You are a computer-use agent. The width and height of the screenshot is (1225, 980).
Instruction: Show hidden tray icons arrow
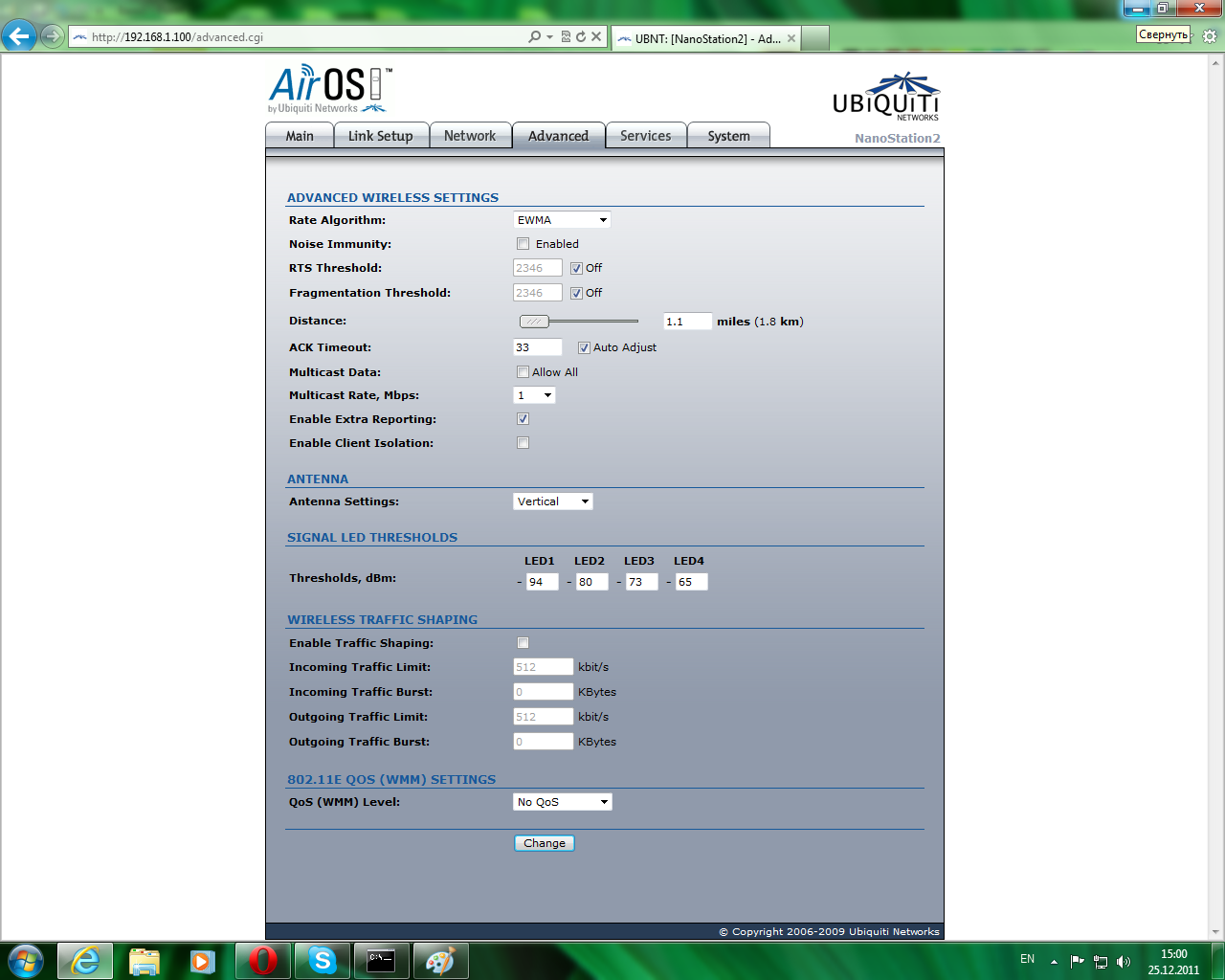pos(1054,962)
